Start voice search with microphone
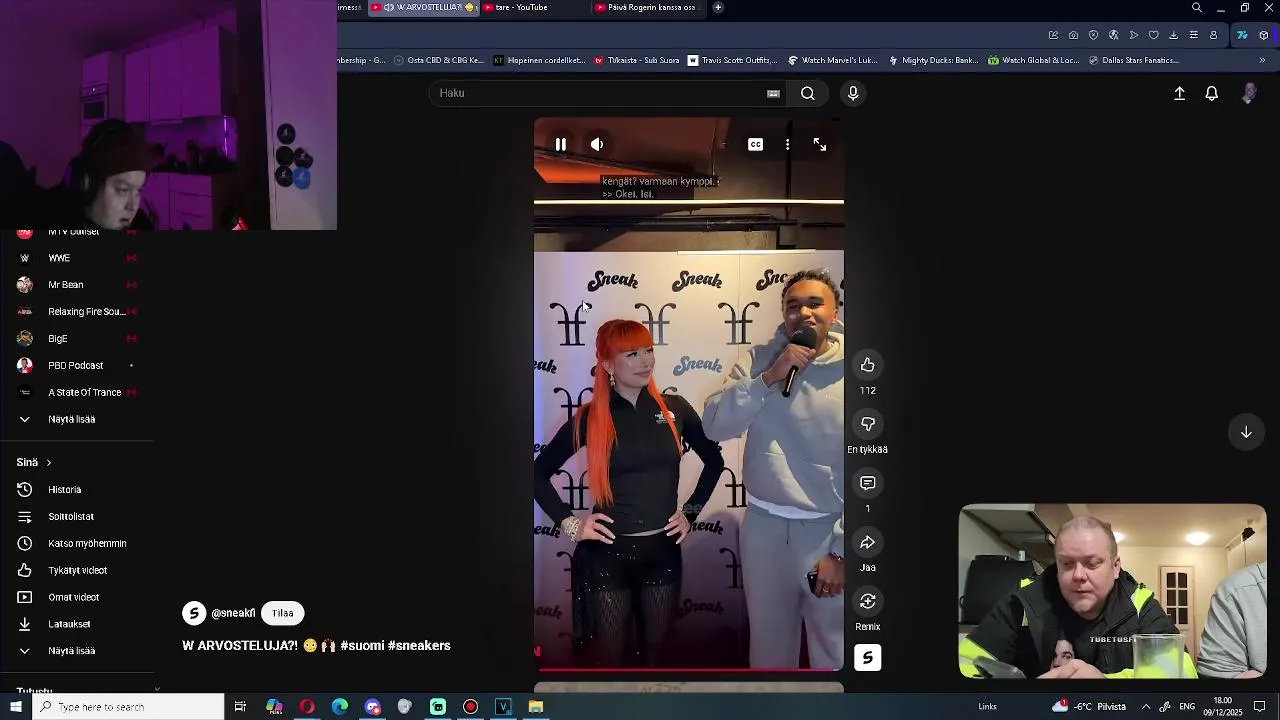Image resolution: width=1280 pixels, height=720 pixels. click(x=853, y=93)
